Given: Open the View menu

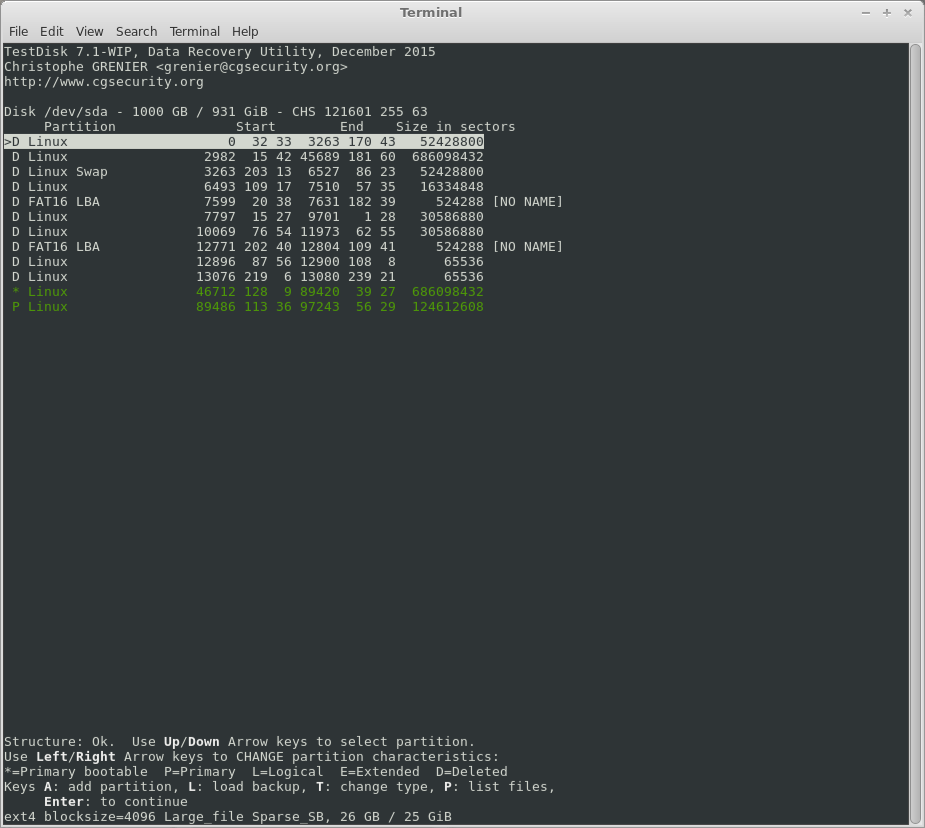Looking at the screenshot, I should 89,31.
